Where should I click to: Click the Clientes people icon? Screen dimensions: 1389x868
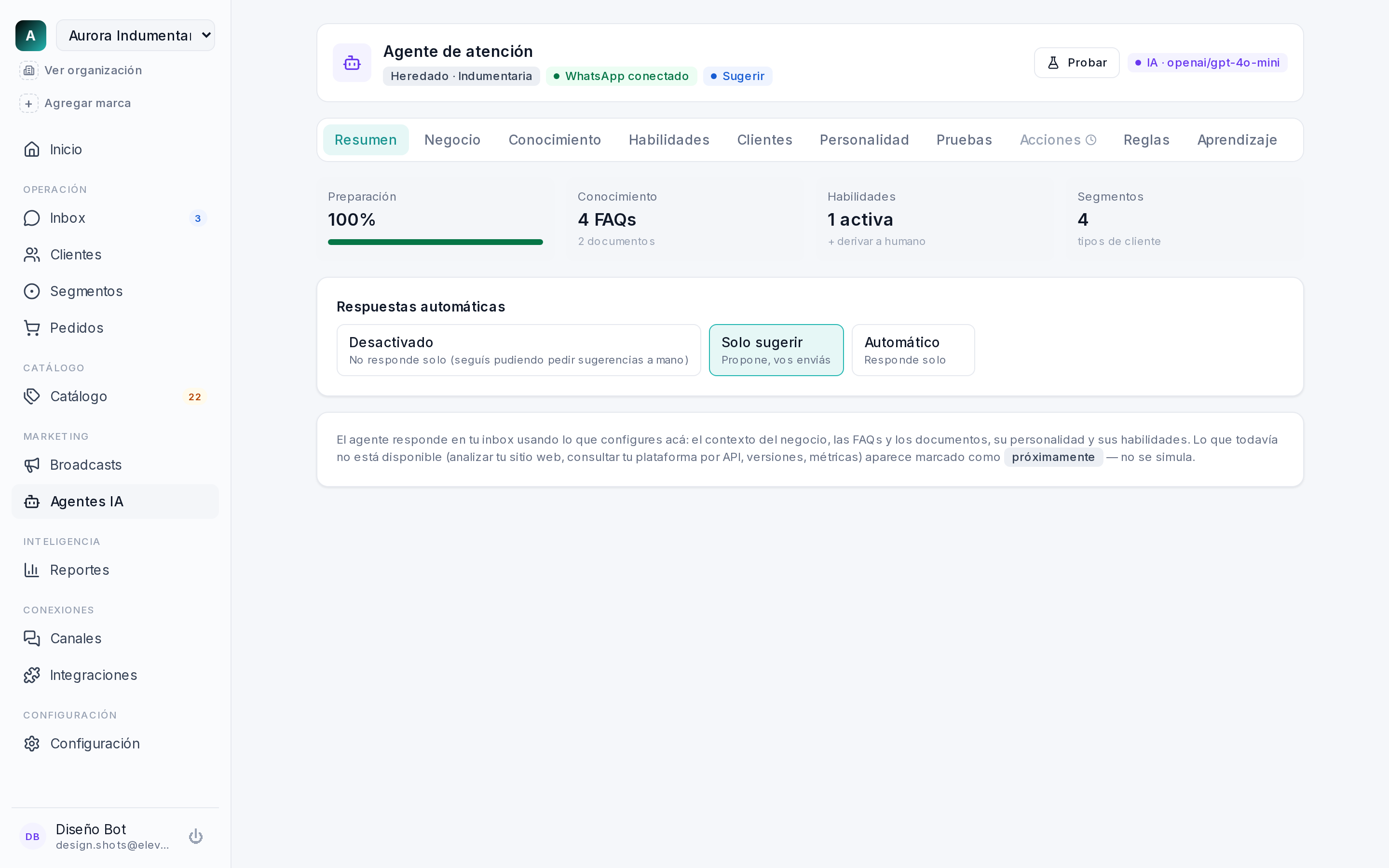(x=32, y=255)
